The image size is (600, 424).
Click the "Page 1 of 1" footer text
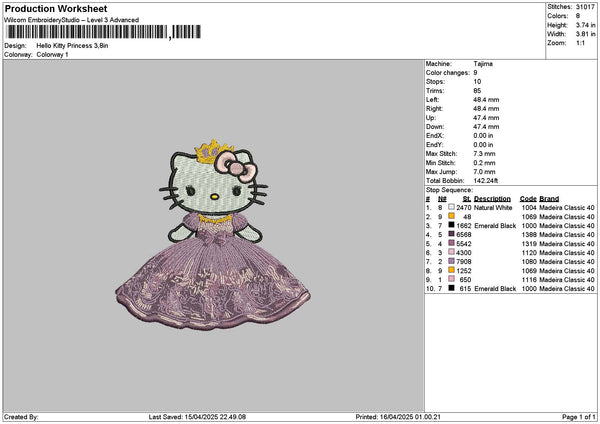point(579,417)
